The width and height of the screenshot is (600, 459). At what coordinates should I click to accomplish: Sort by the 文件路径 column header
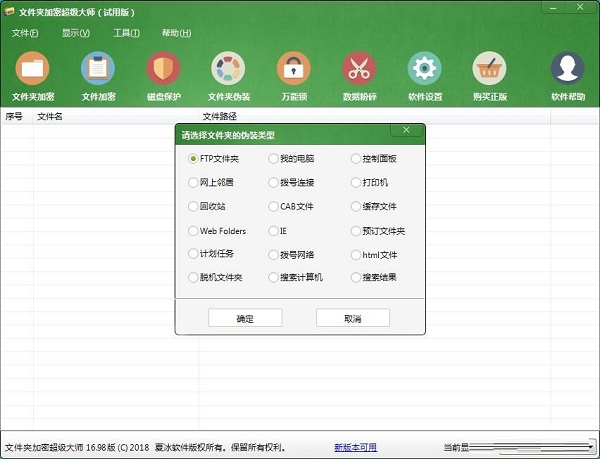tap(374, 116)
